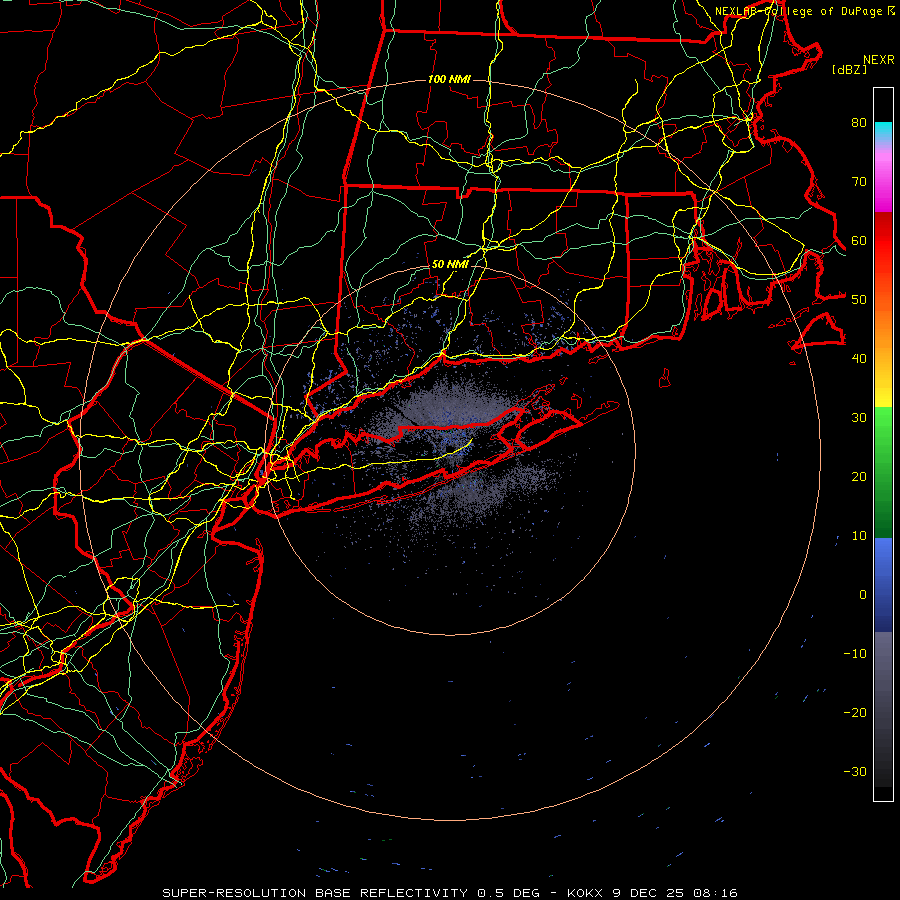This screenshot has height=900, width=900.
Task: Select the "80" value on dBZ scale
Action: 859,122
